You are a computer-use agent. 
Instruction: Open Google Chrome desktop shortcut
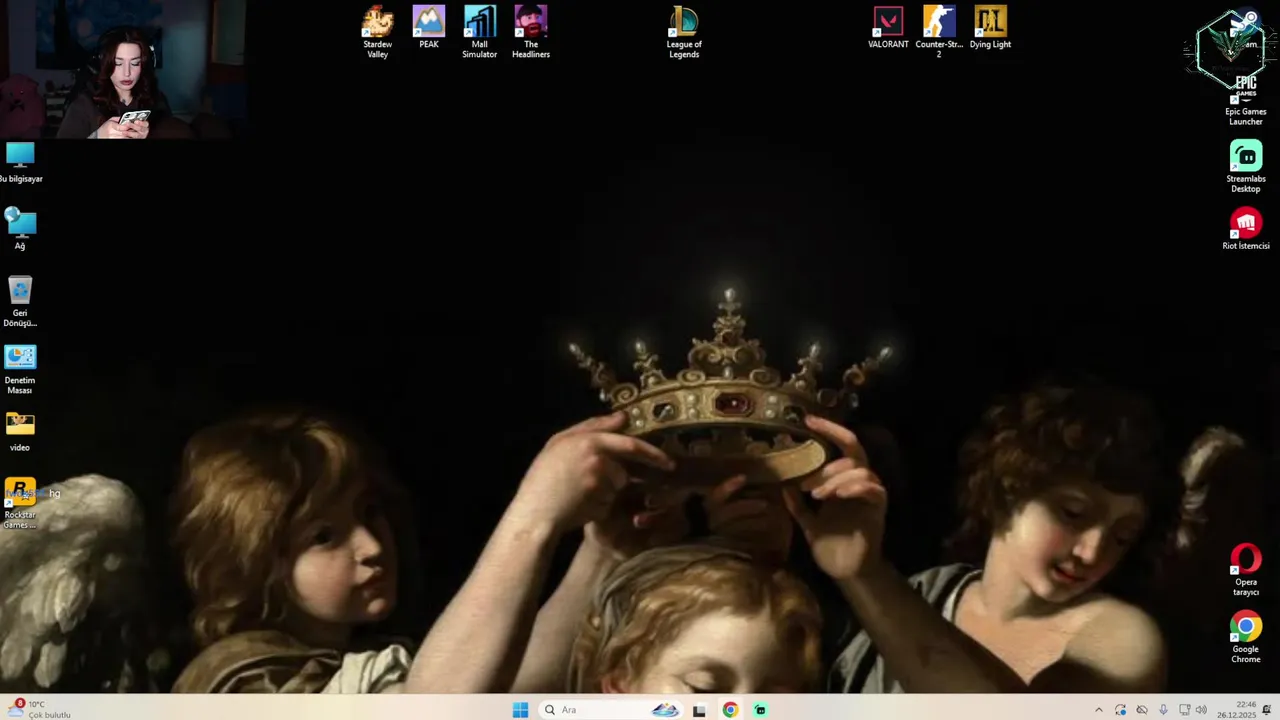point(1246,637)
